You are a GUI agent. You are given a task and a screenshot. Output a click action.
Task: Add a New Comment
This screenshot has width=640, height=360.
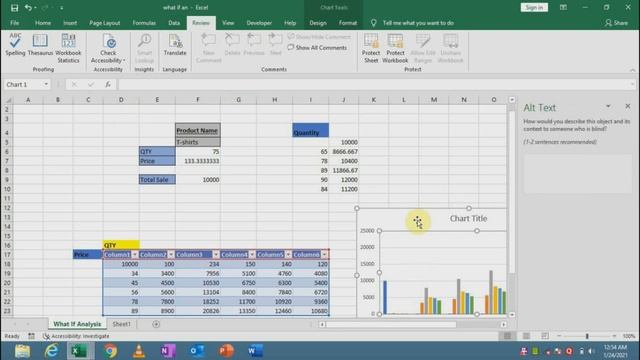click(x=209, y=48)
